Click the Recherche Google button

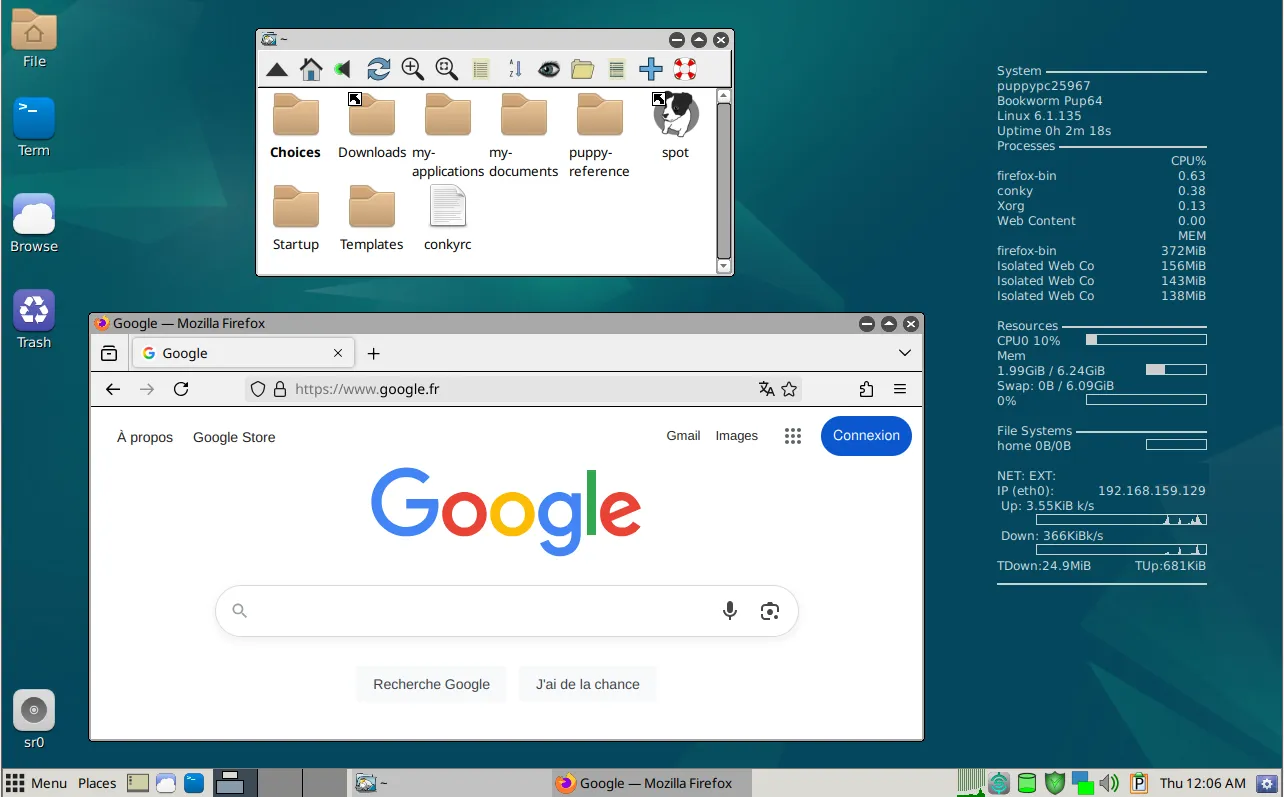tap(431, 684)
